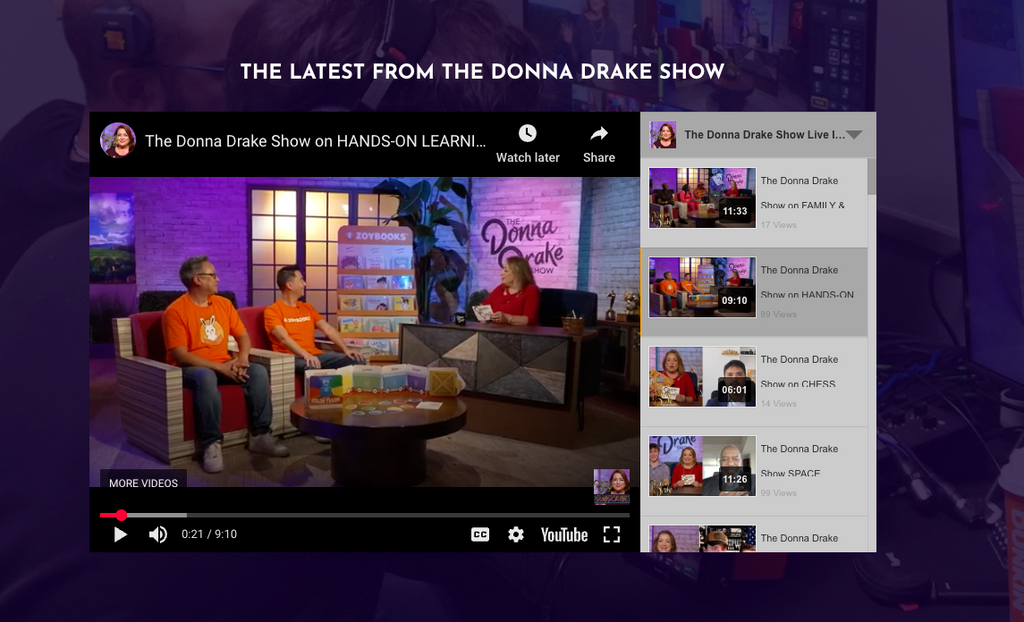Seek along the video progress bar
The height and width of the screenshot is (622, 1024).
click(364, 515)
